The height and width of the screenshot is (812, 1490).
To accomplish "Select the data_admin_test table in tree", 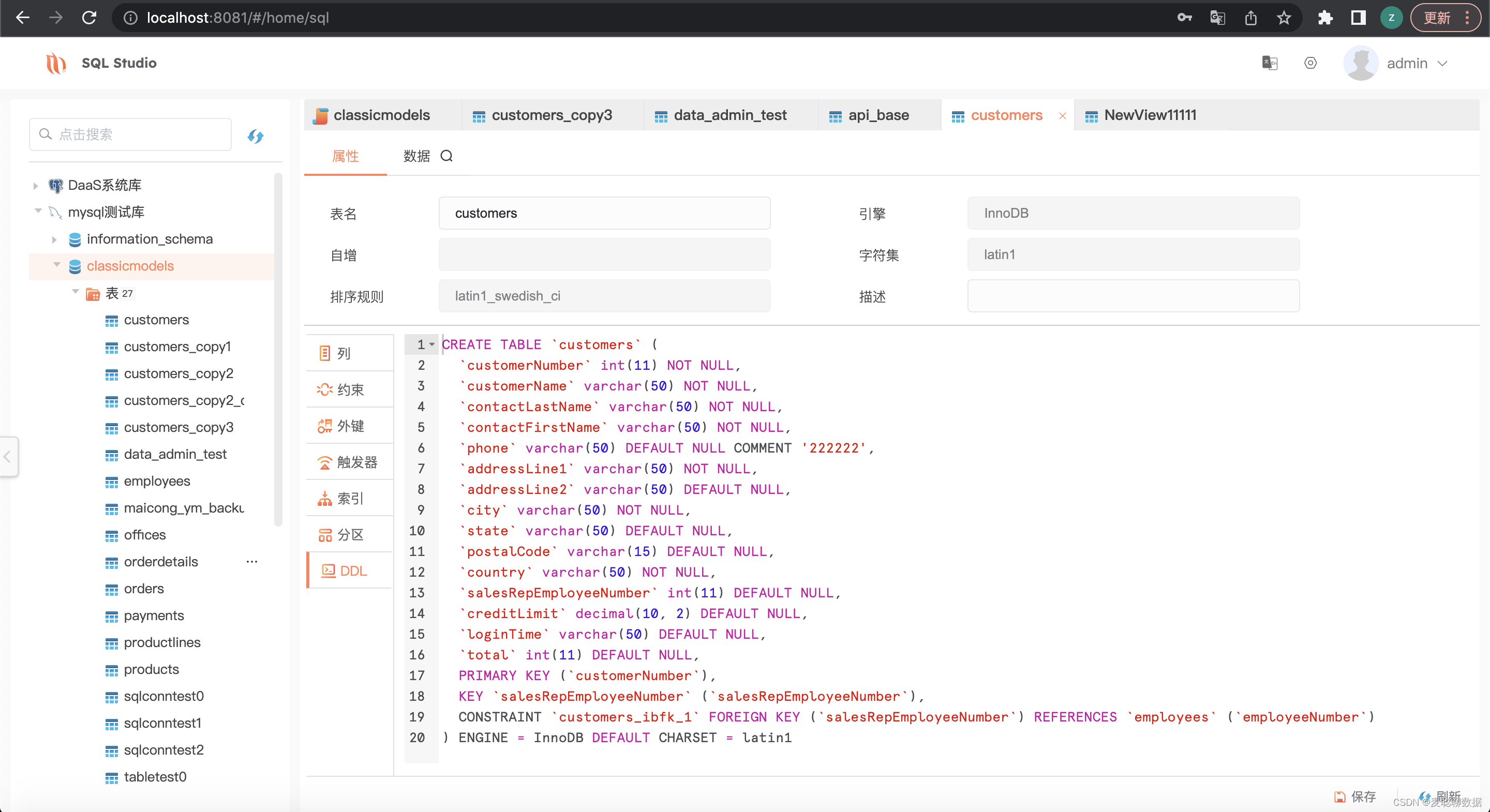I will (x=175, y=454).
